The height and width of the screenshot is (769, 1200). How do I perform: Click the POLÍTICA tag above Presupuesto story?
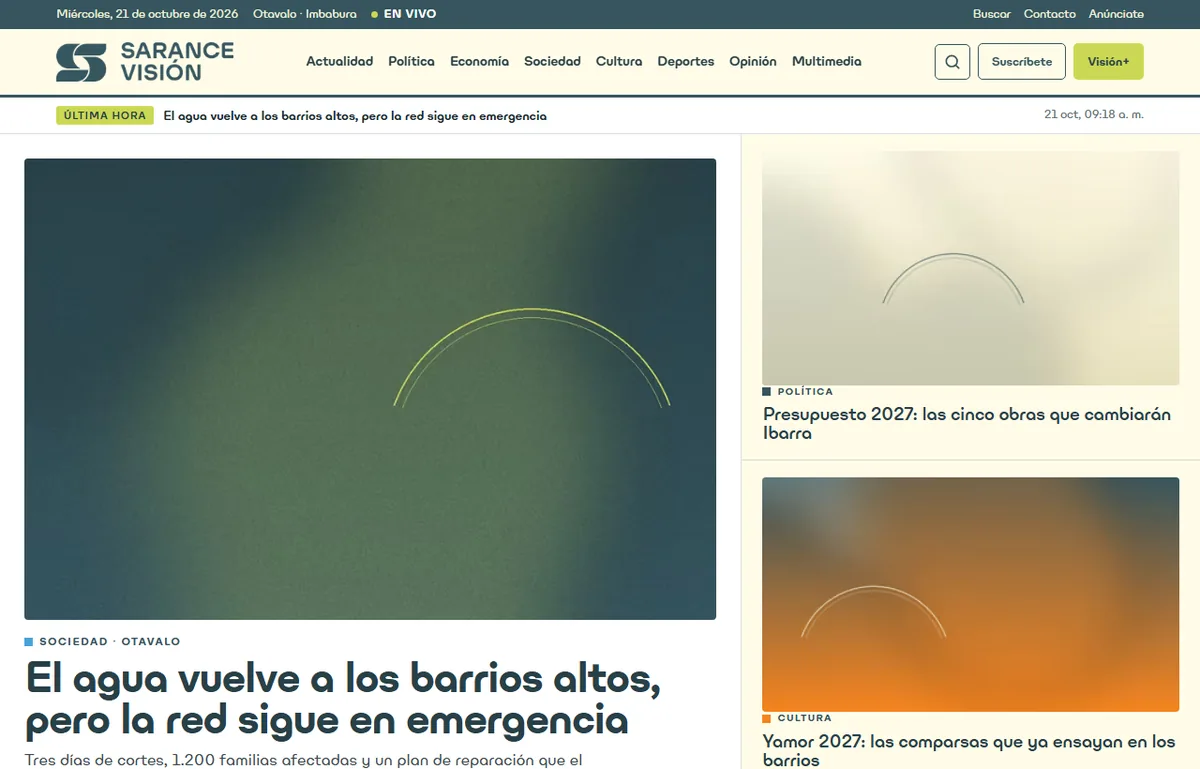point(798,392)
